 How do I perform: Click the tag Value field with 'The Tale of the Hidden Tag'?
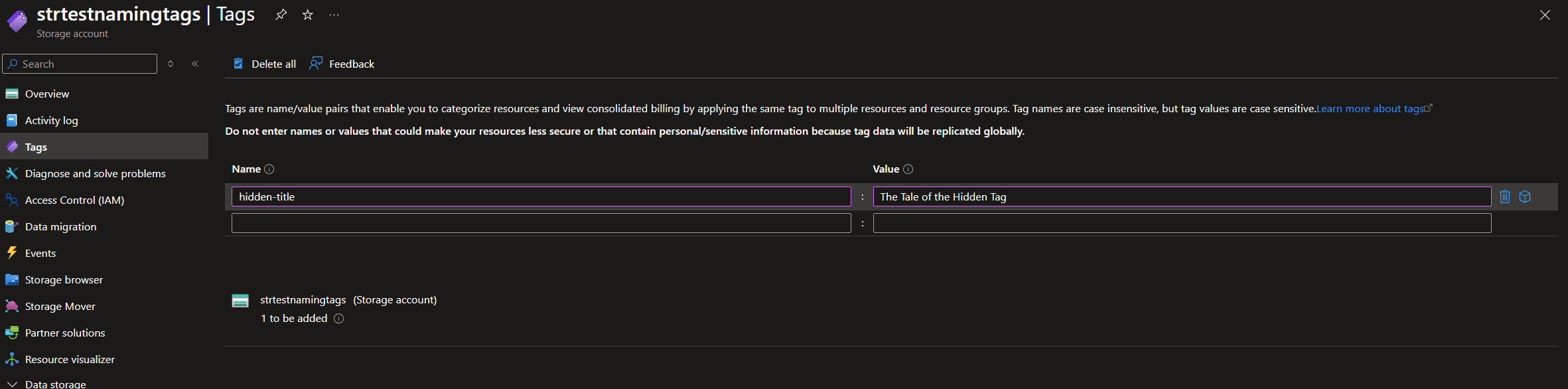point(1181,196)
